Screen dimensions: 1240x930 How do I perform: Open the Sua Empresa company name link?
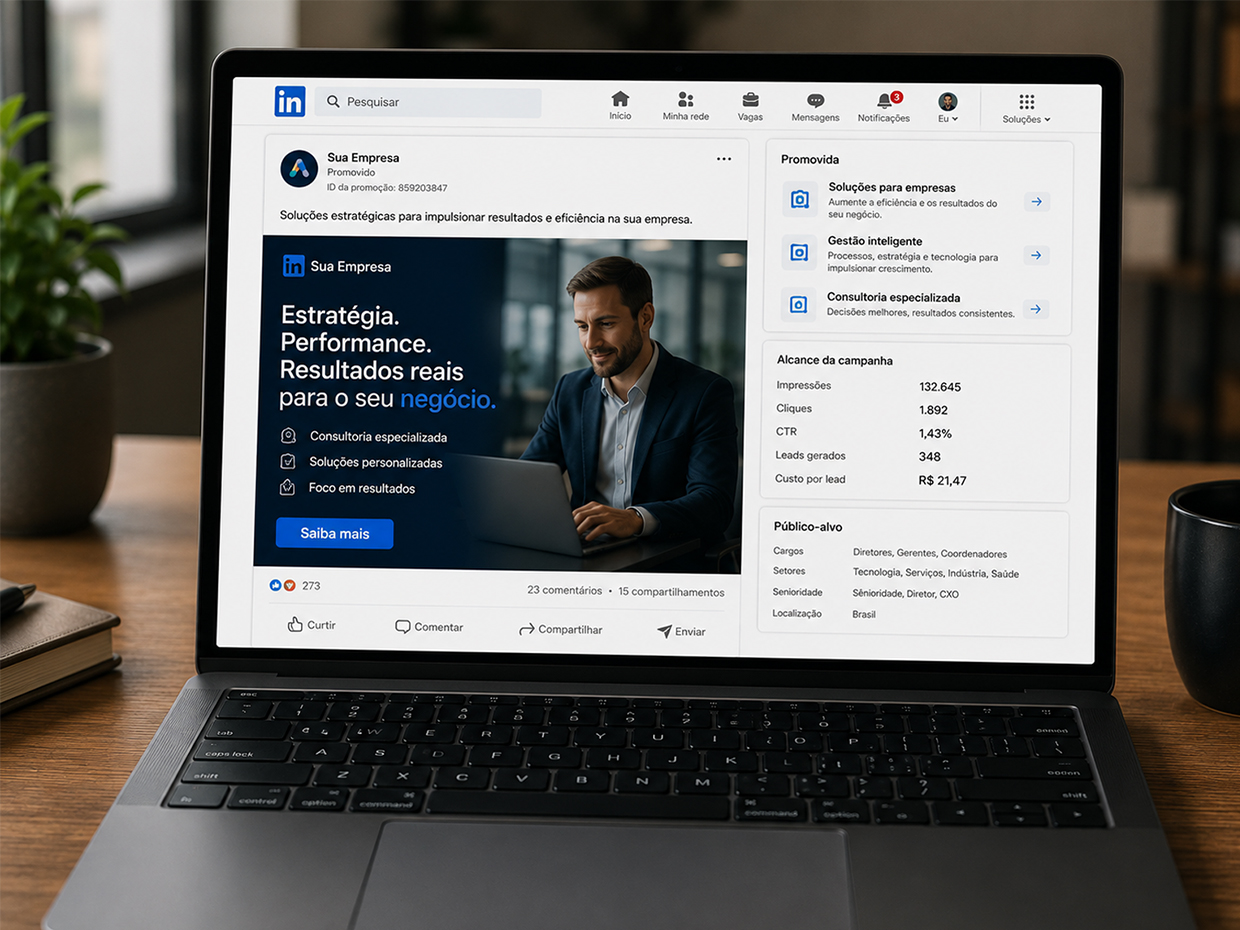pos(363,158)
